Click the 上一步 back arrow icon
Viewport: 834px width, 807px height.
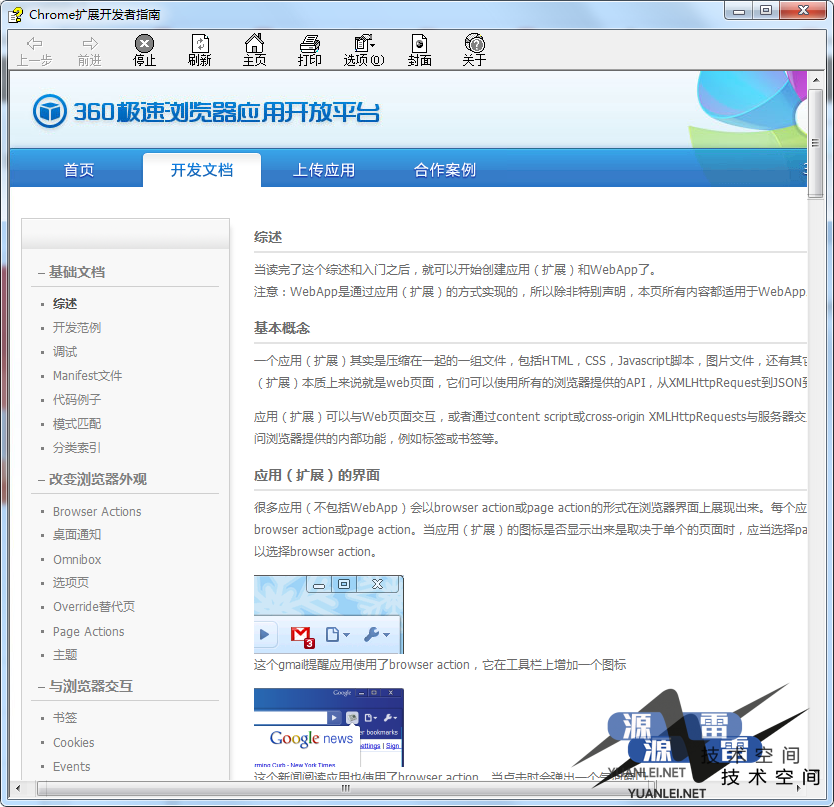(35, 43)
